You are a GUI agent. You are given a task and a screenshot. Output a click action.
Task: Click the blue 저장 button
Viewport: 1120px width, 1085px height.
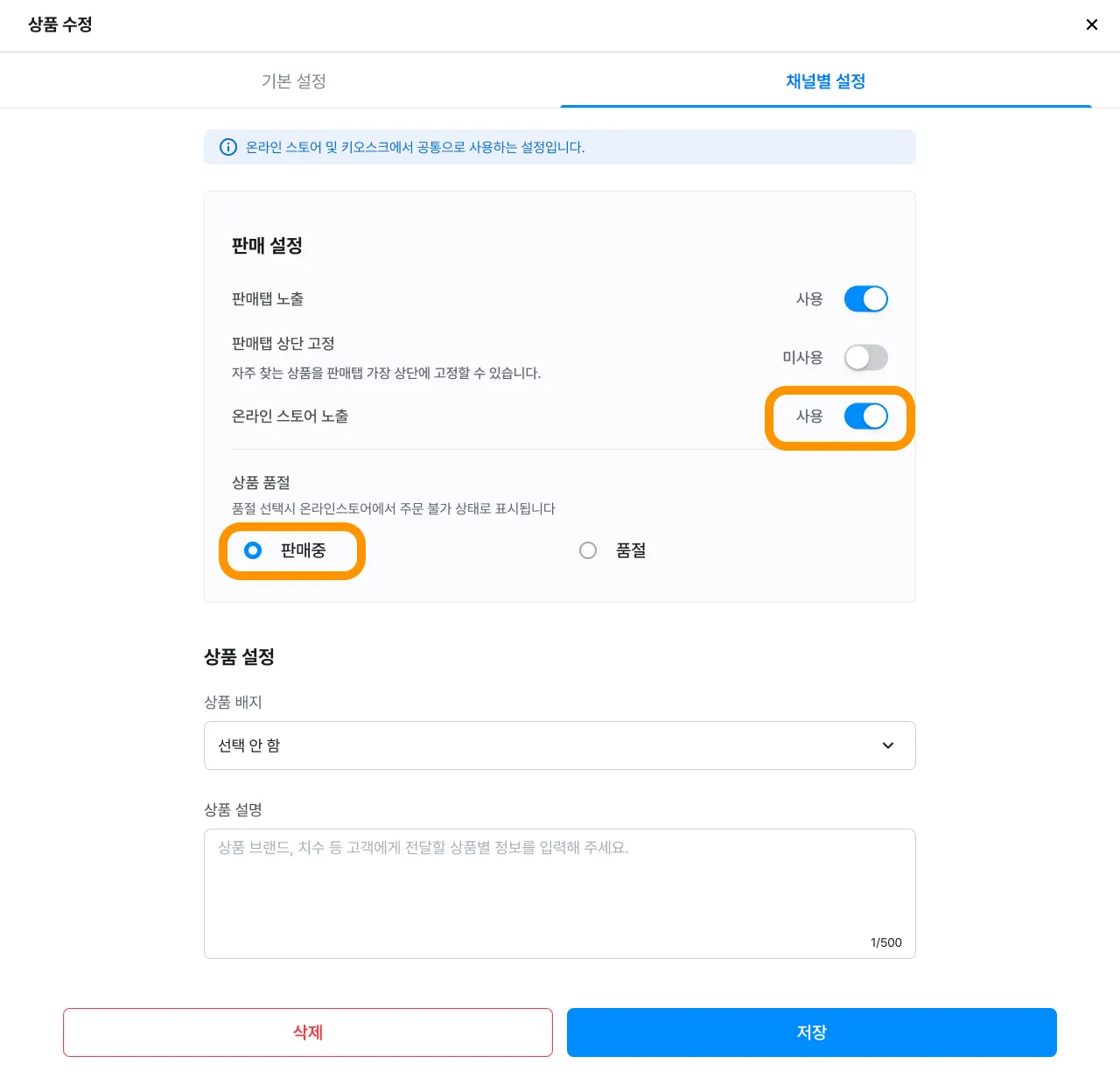click(x=812, y=1032)
